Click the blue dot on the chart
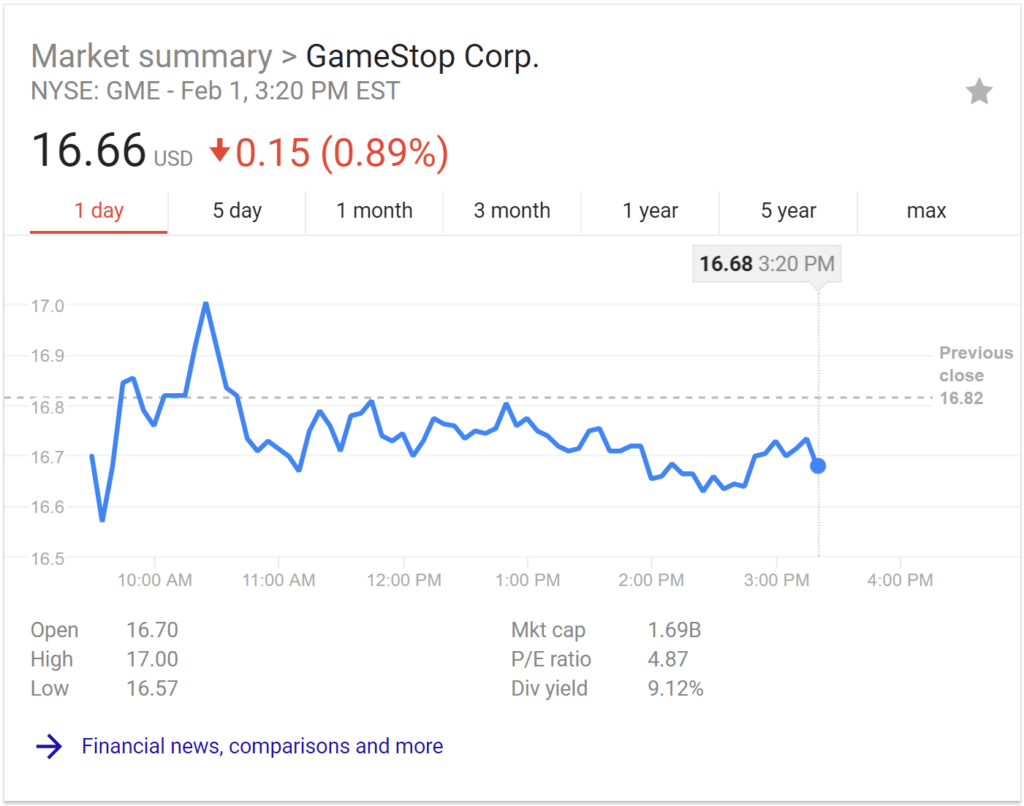Viewport: 1024px width, 806px height. pyautogui.click(x=818, y=465)
